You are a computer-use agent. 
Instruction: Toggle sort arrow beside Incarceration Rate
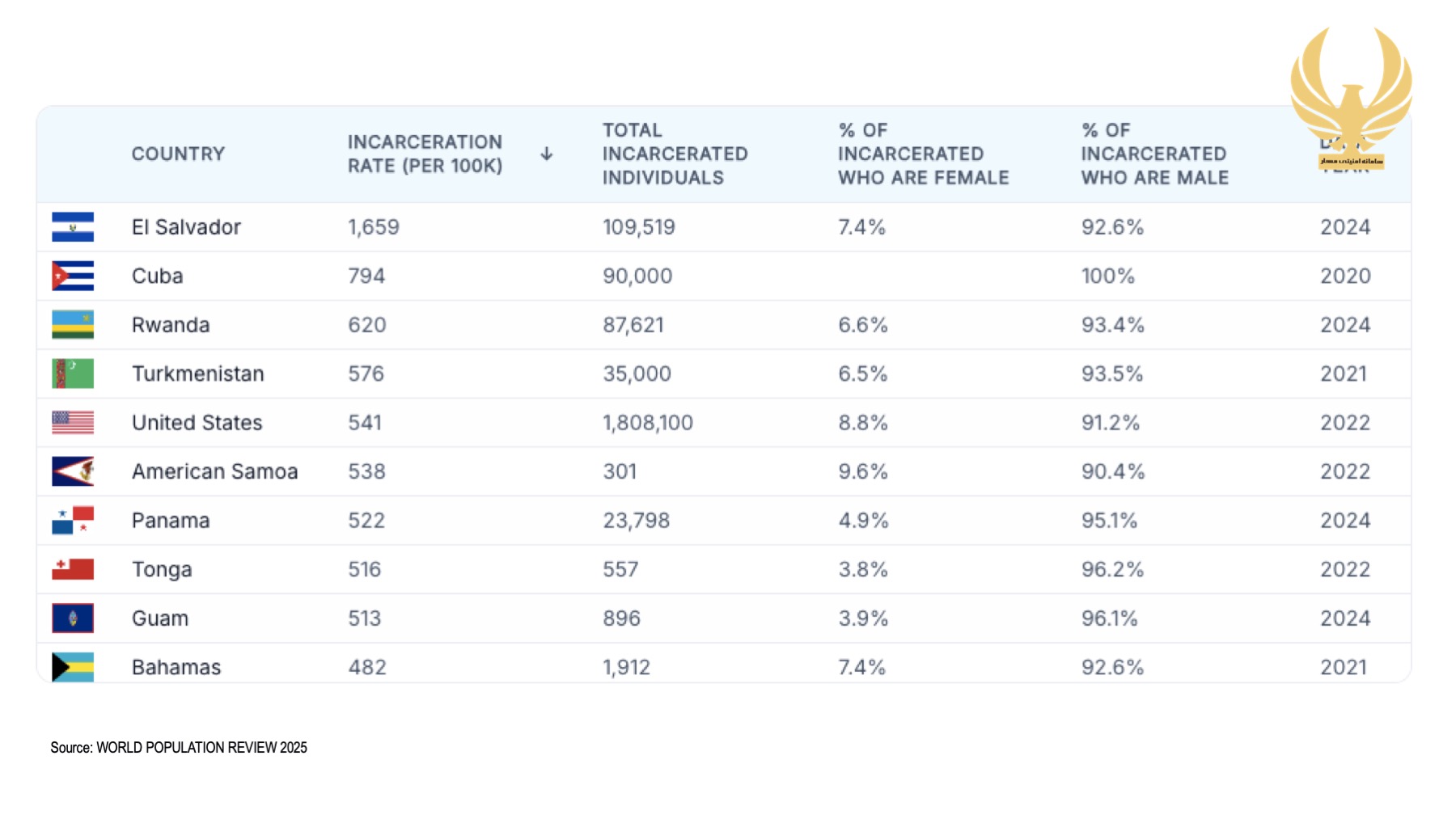point(547,154)
